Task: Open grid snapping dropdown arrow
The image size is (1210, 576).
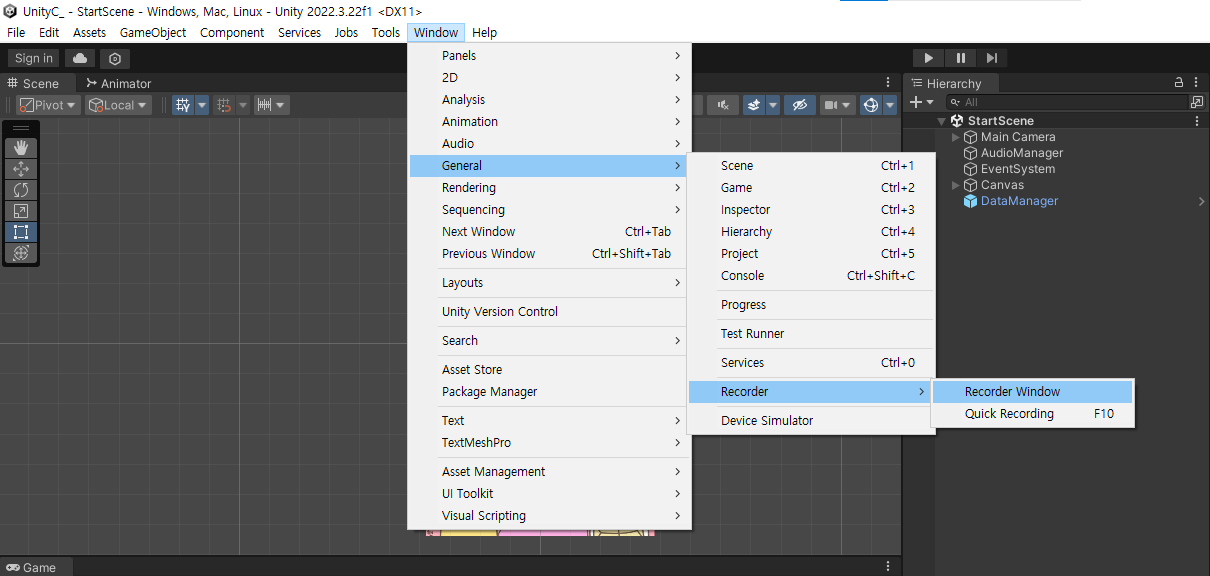Action: point(243,105)
